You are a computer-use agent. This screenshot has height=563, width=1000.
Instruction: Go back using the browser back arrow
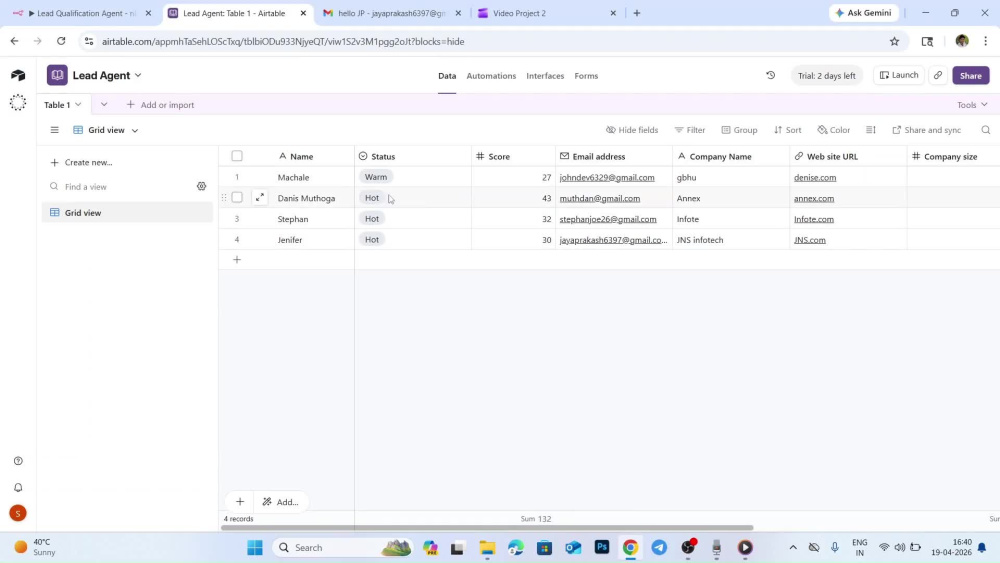(14, 41)
